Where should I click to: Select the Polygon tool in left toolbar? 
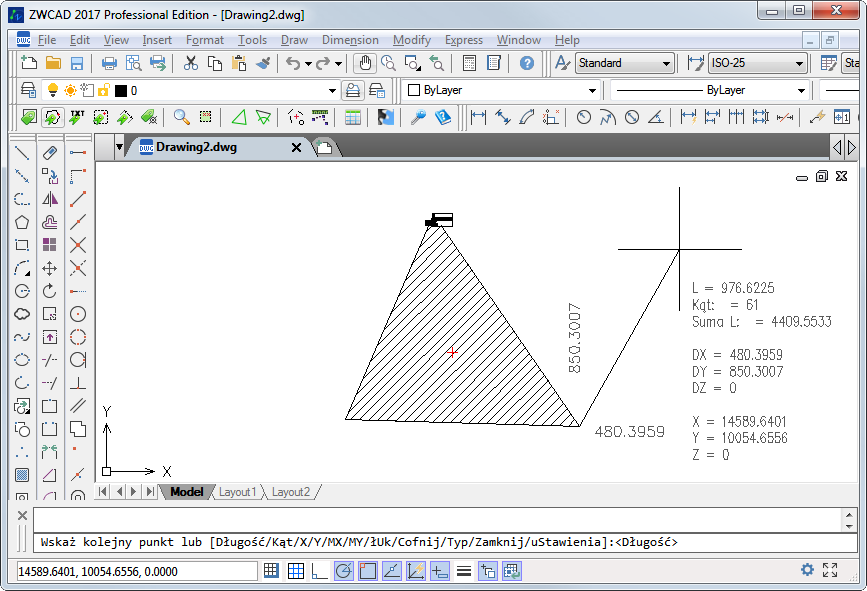pyautogui.click(x=22, y=222)
